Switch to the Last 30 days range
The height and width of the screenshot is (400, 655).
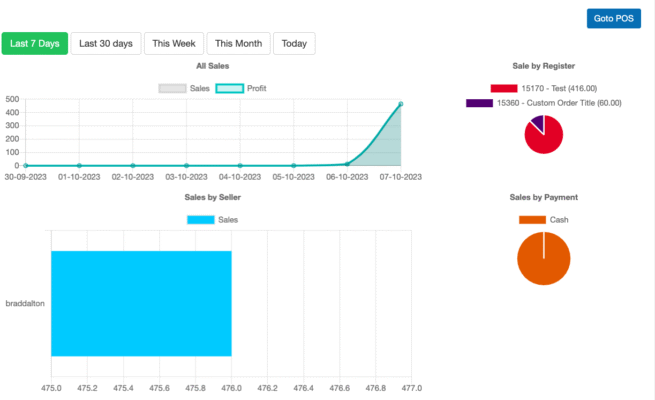pos(106,43)
